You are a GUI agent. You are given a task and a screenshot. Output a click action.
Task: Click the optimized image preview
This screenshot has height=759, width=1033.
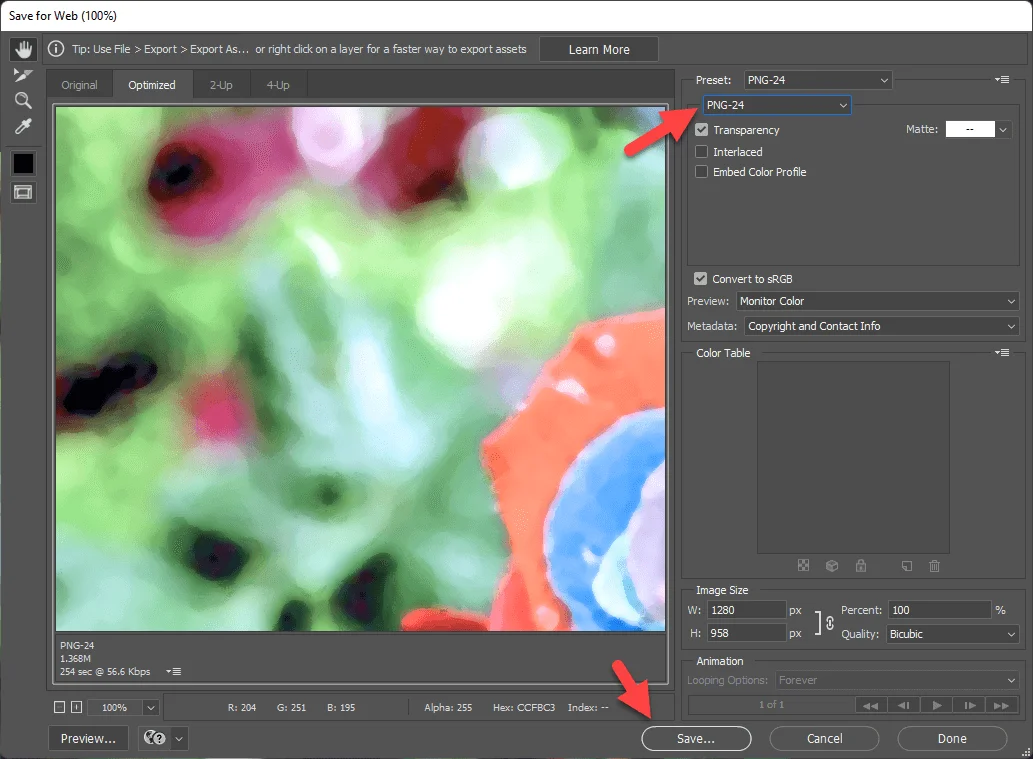[x=360, y=369]
